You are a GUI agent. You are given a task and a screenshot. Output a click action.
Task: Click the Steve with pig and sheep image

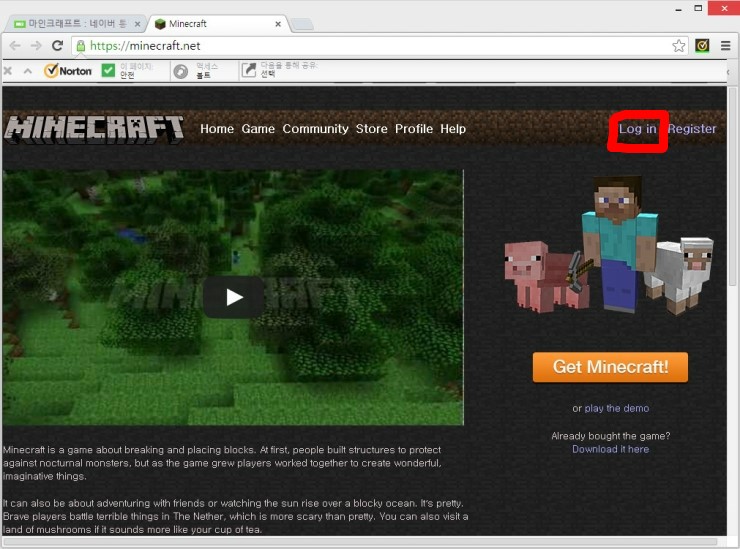pos(609,245)
